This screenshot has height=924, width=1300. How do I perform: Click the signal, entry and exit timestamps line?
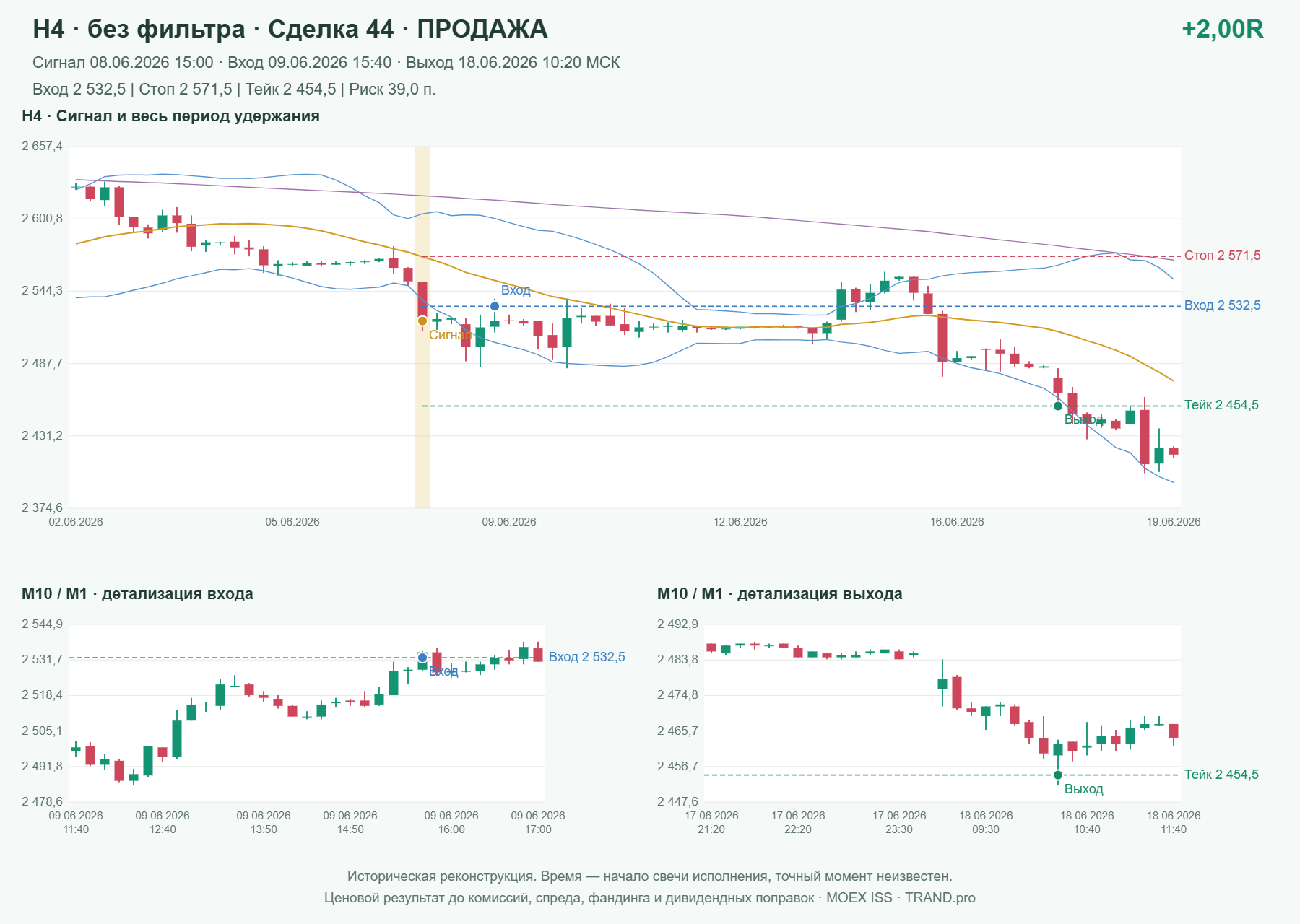[x=326, y=63]
